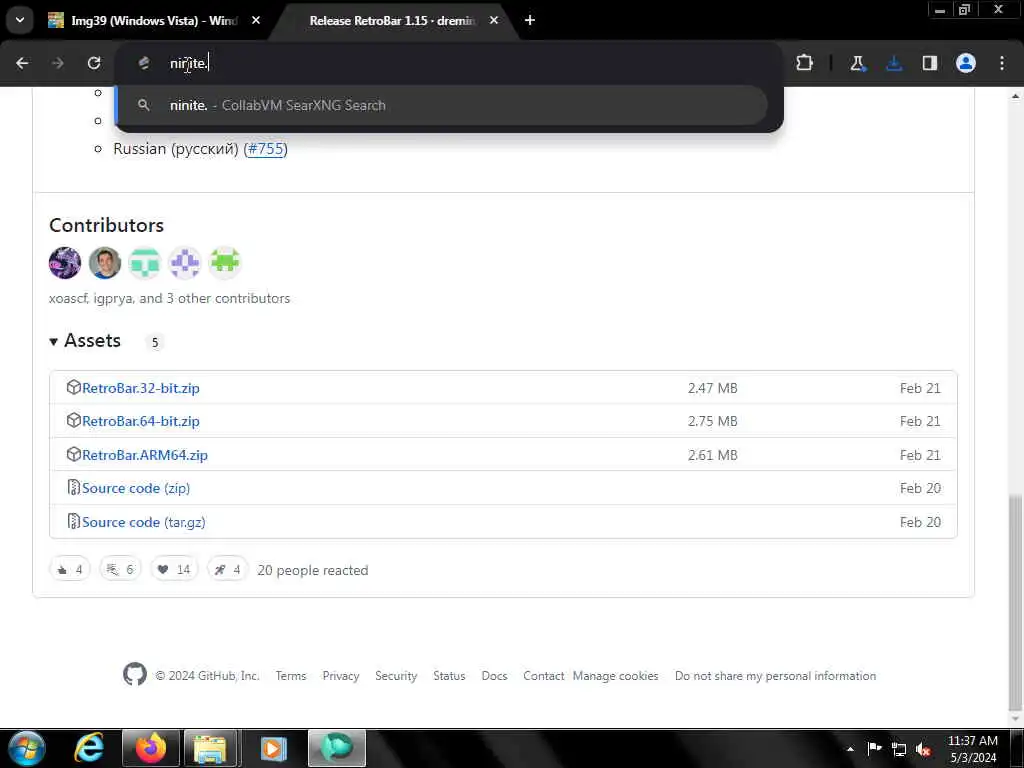Reload the page with the refresh icon
Image resolution: width=1024 pixels, height=768 pixels.
(94, 63)
